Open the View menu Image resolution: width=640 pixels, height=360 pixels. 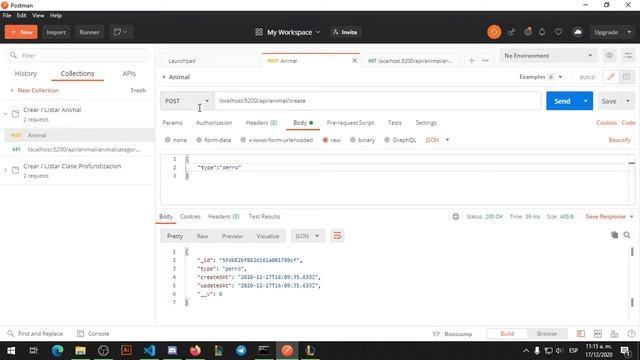pos(38,16)
